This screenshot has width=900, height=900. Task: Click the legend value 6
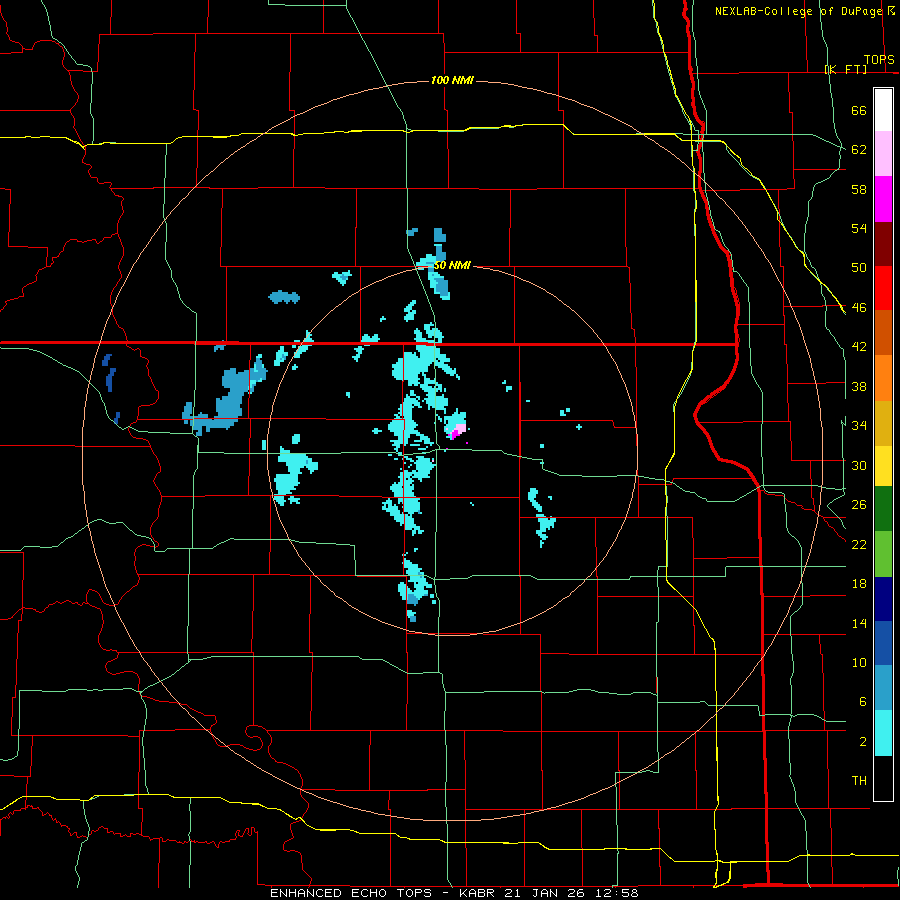point(862,702)
